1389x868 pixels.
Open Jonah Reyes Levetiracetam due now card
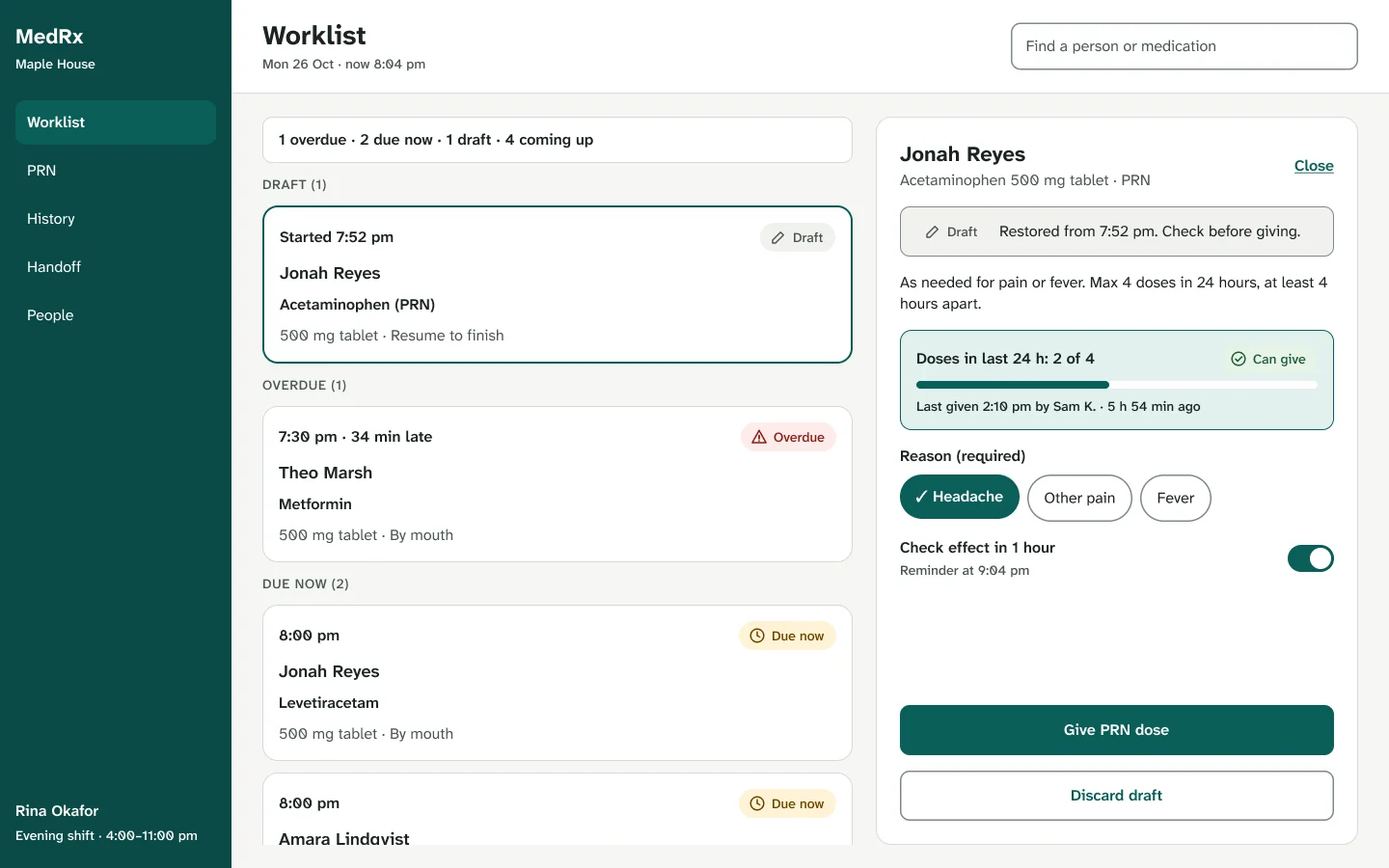[558, 683]
